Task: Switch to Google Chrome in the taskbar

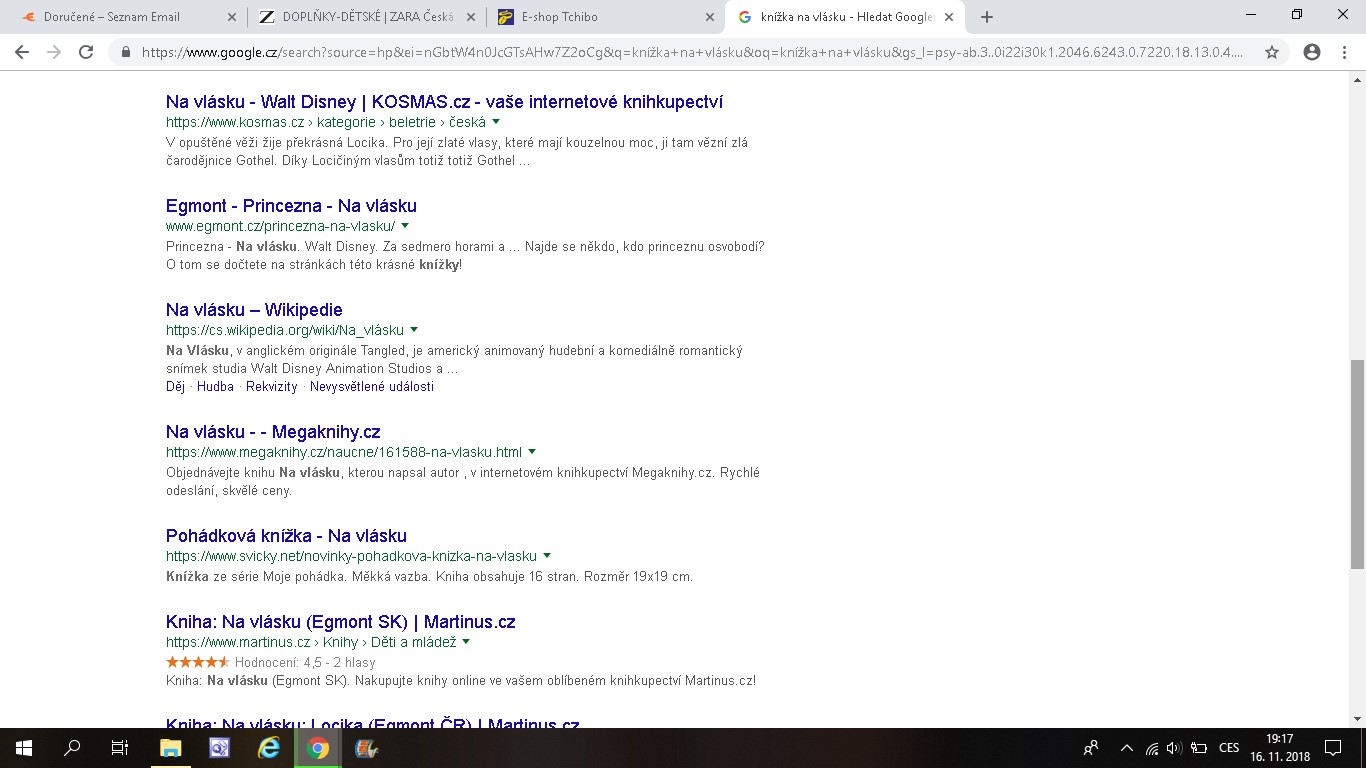Action: (x=318, y=748)
